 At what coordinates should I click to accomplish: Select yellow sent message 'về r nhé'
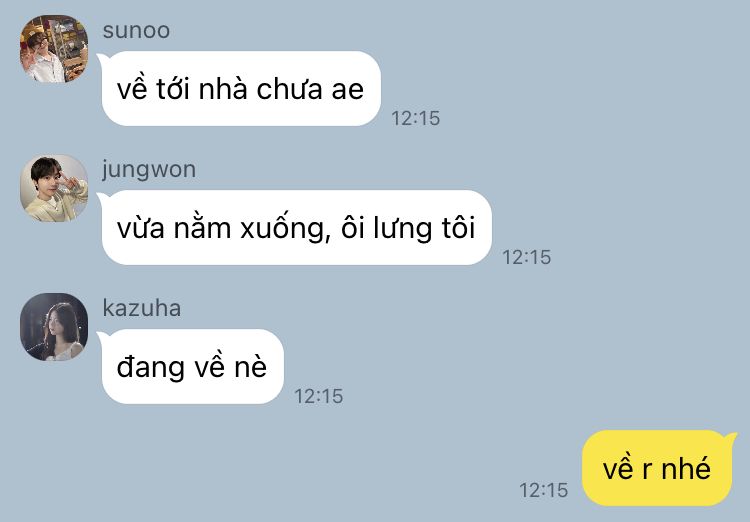pyautogui.click(x=657, y=468)
